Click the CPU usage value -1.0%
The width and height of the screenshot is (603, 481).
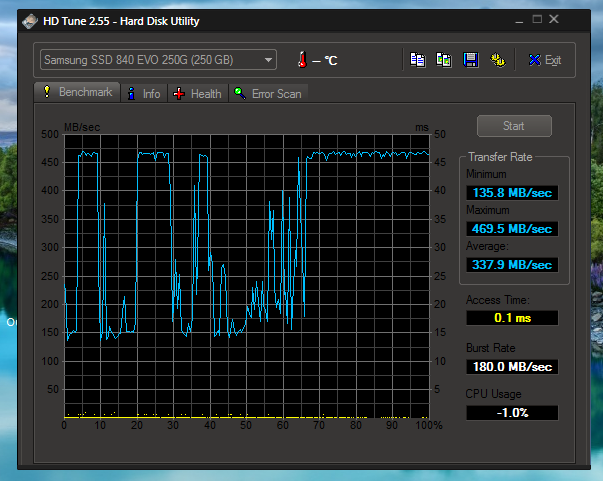[512, 413]
